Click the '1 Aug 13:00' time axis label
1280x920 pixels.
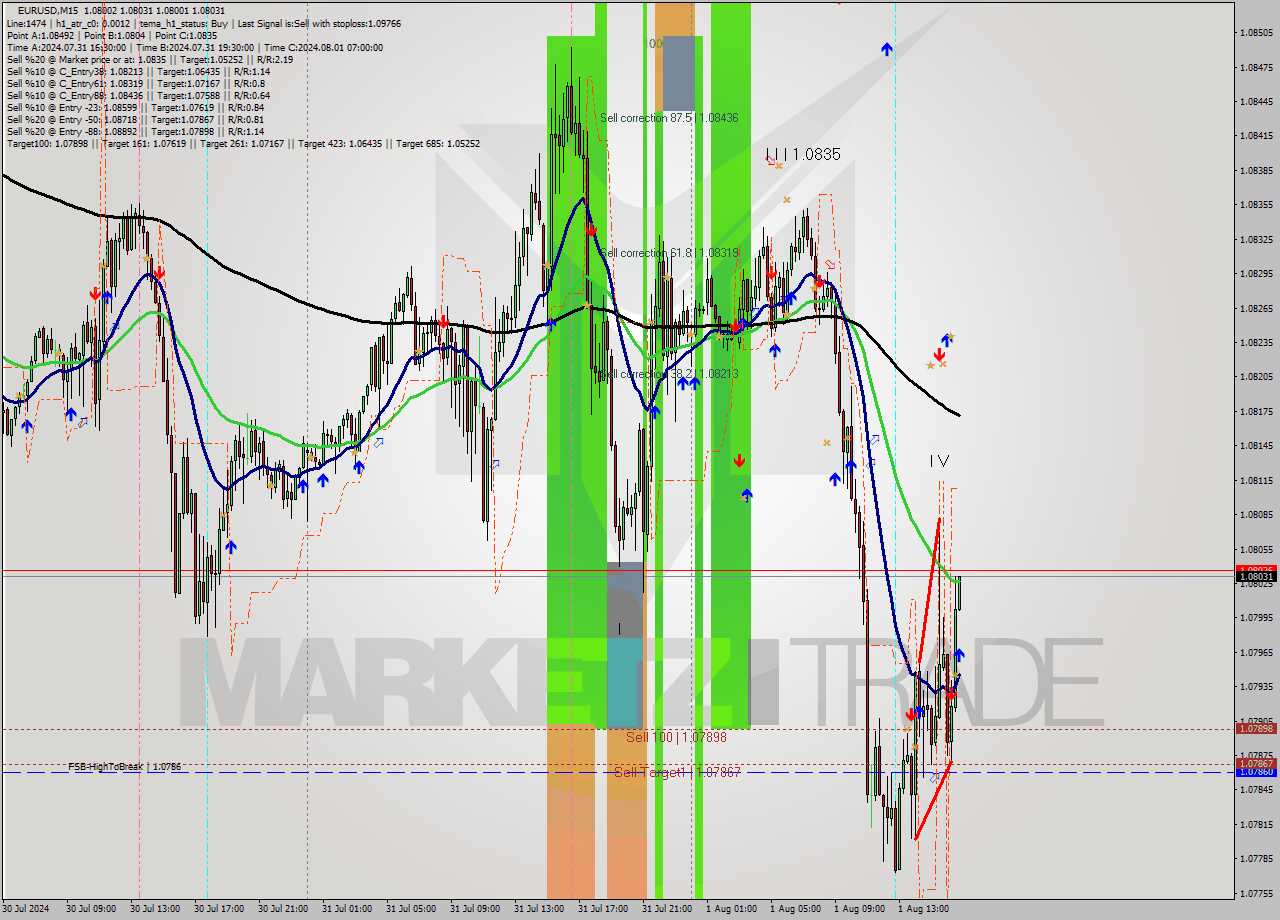point(923,909)
